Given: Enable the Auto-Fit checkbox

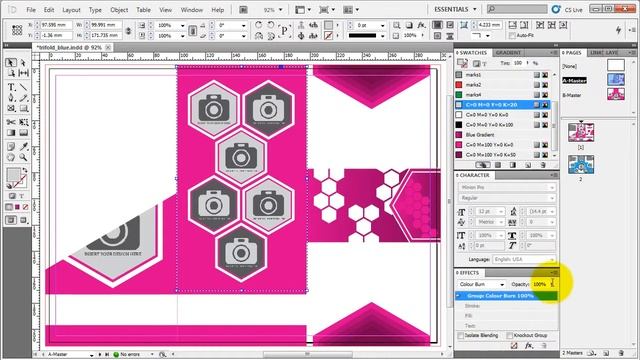Looking at the screenshot, I should pyautogui.click(x=512, y=36).
